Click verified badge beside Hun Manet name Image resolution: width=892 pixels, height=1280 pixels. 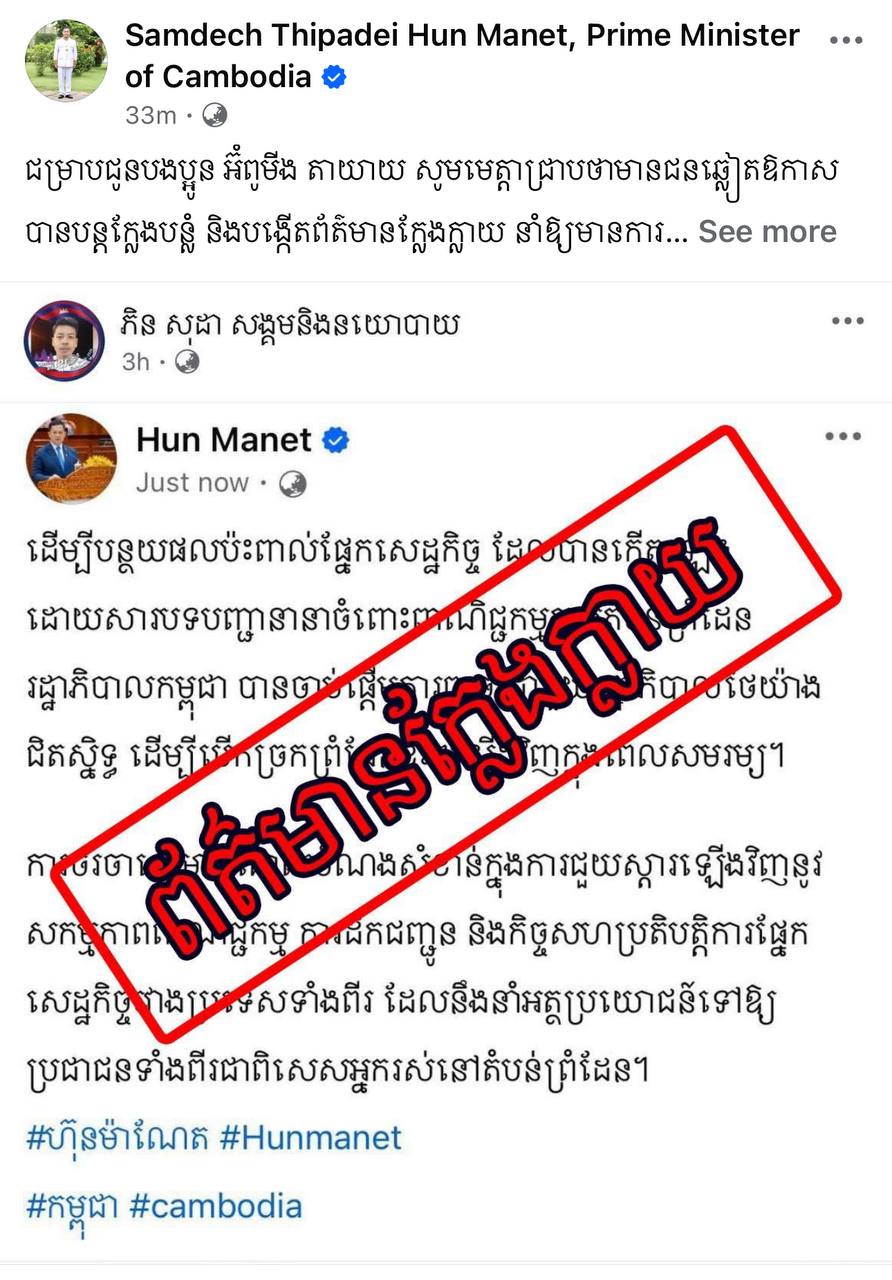pos(335,440)
